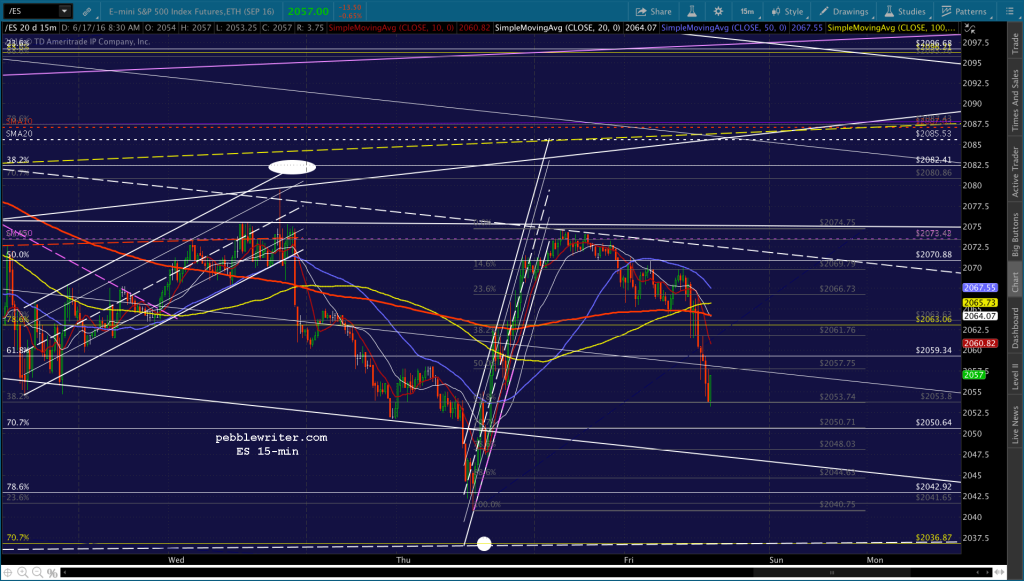Open the Studies menu
The image size is (1024, 581).
(x=905, y=11)
